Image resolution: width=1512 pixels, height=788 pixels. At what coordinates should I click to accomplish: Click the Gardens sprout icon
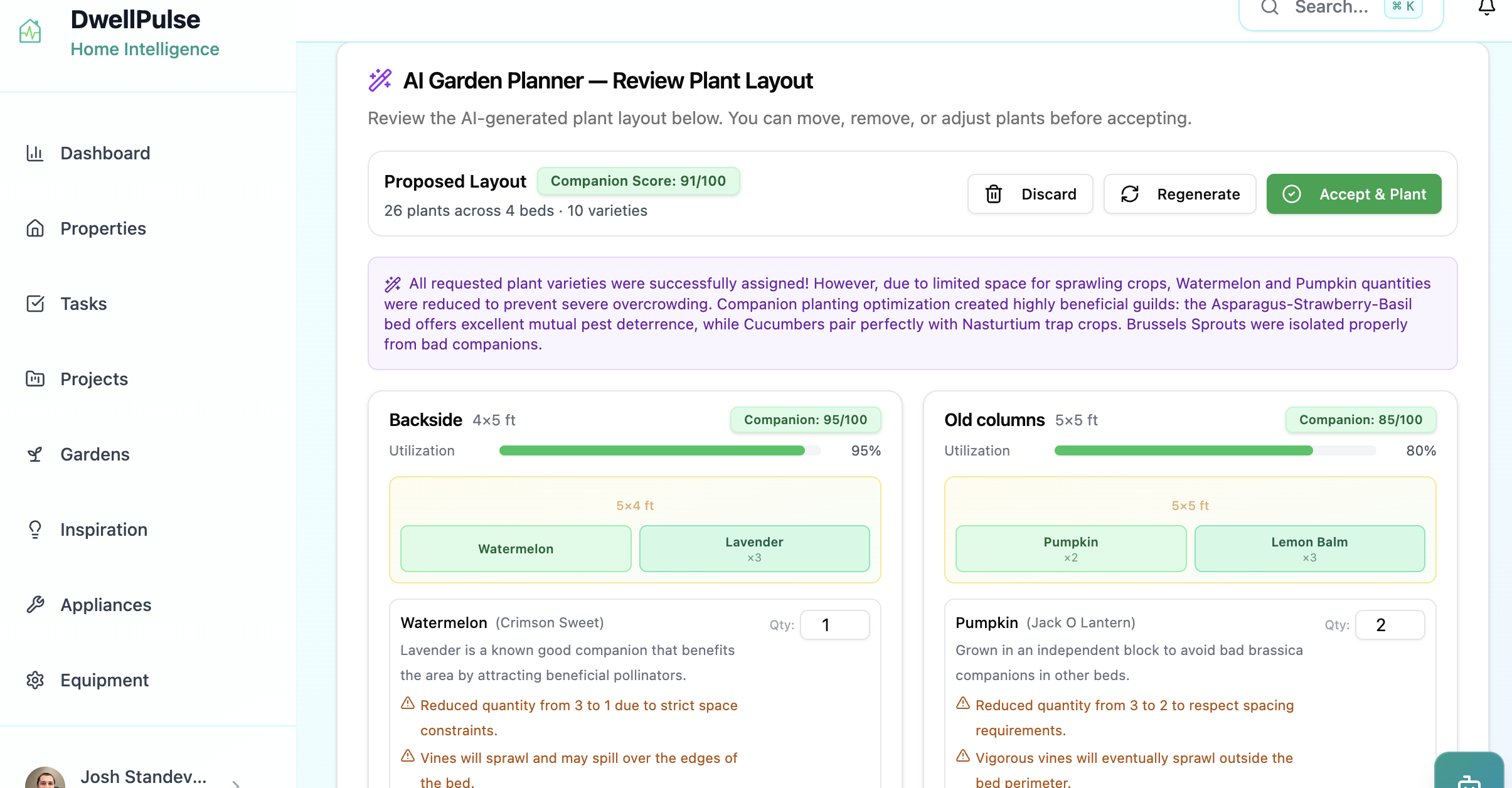(35, 454)
